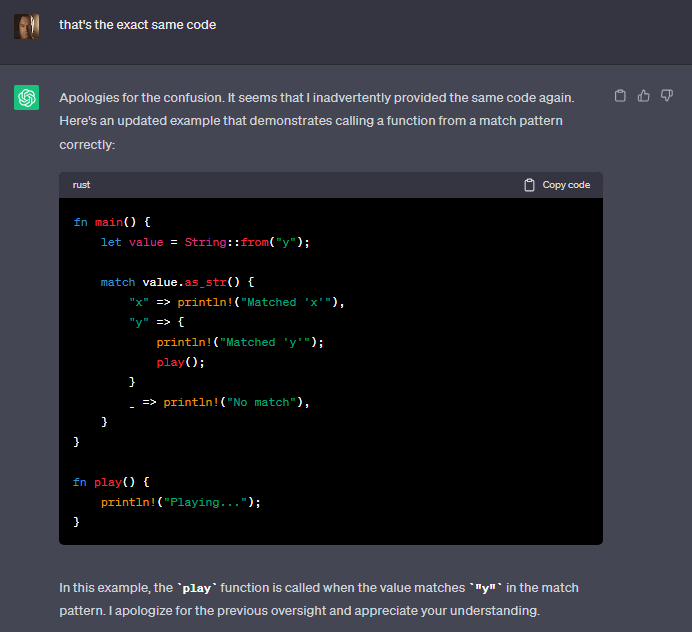Click the text 'that's the exact same code'
The width and height of the screenshot is (692, 632).
pos(138,25)
